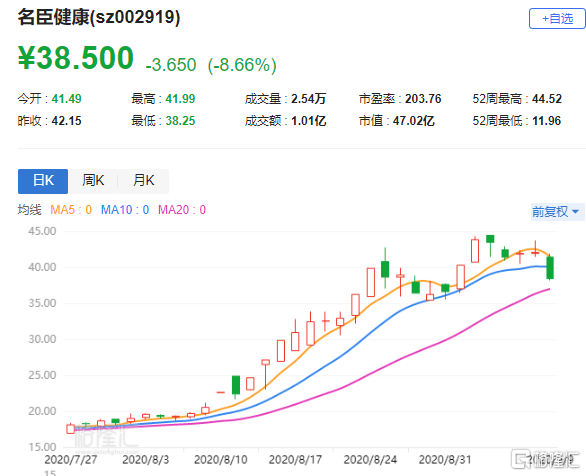Click the 2020/8/10 date axis label

pos(220,460)
